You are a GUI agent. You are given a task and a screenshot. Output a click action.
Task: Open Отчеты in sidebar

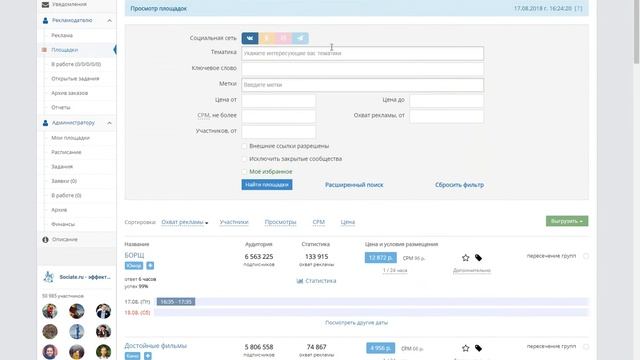[x=61, y=107]
